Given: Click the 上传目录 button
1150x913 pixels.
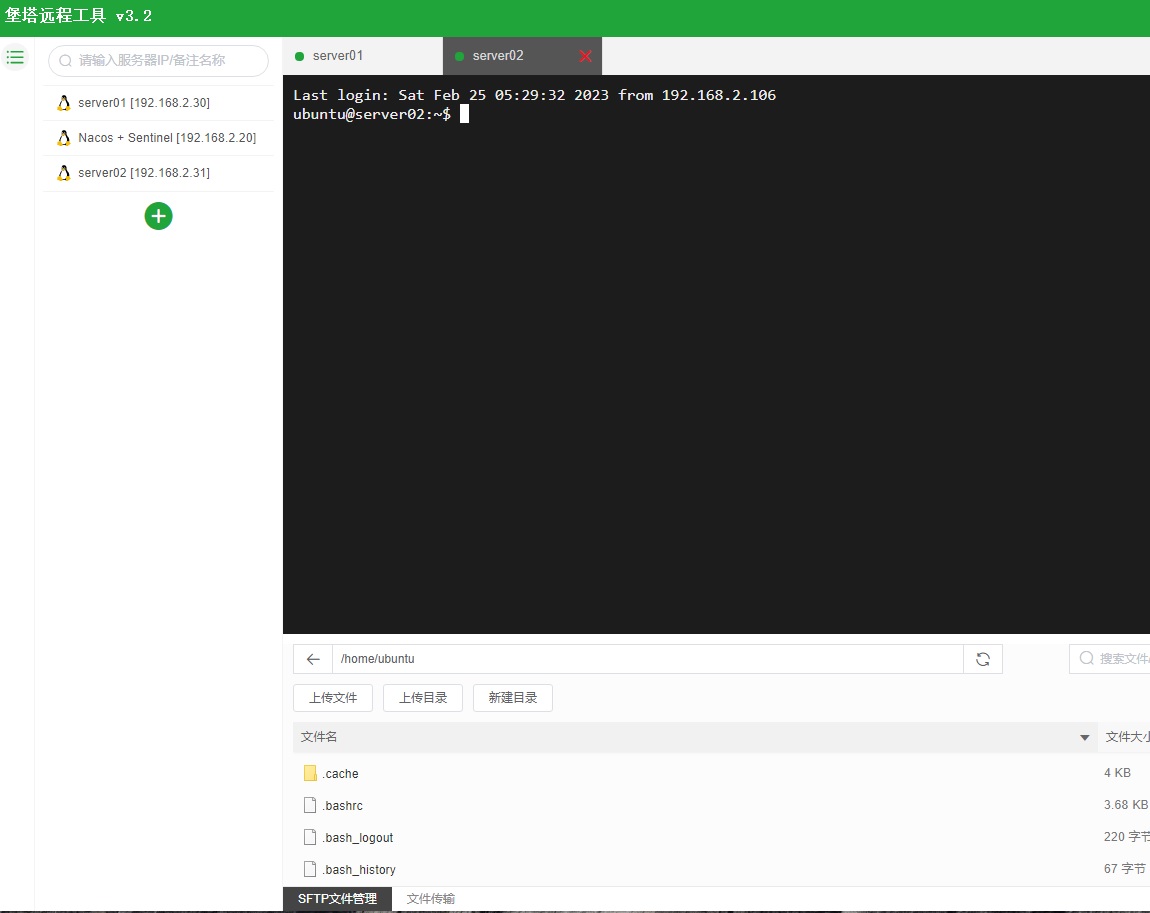Looking at the screenshot, I should (423, 698).
